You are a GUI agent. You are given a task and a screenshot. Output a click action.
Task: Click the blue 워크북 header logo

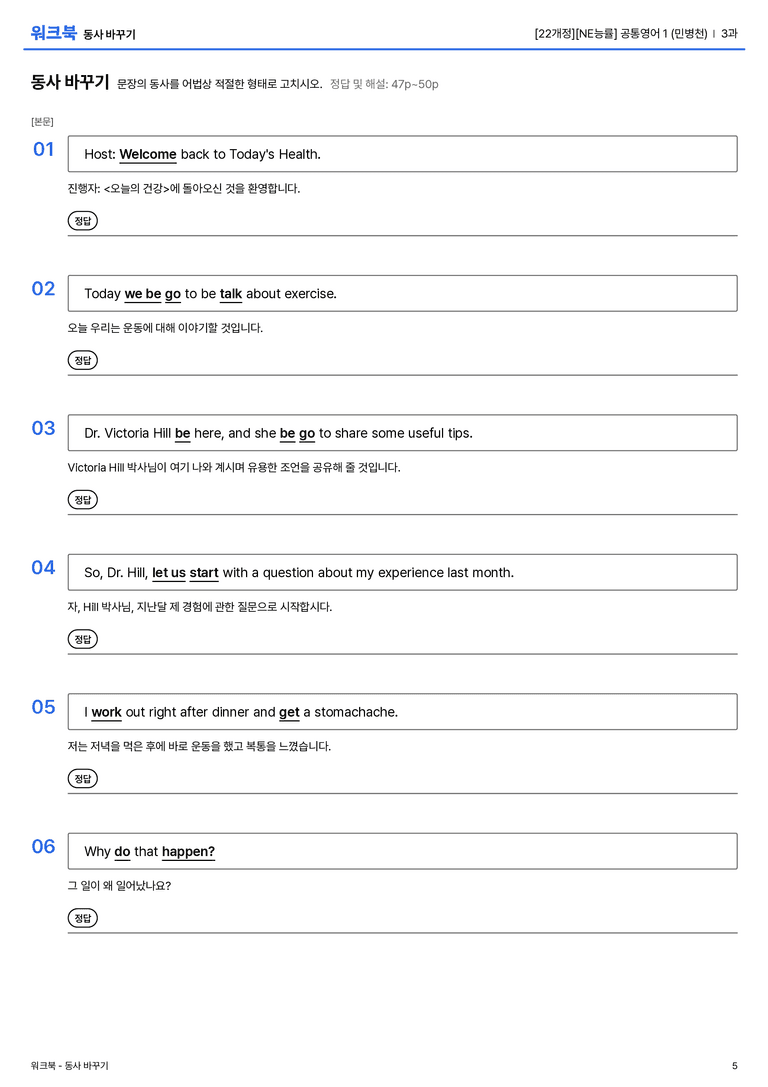pos(53,33)
